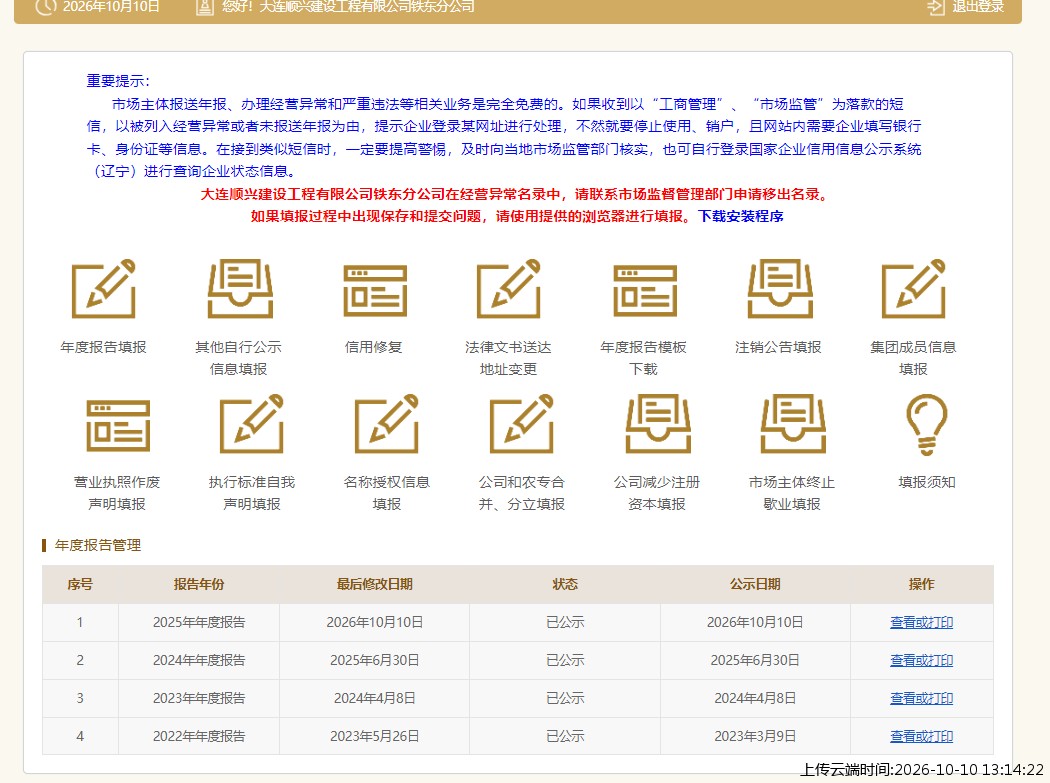This screenshot has width=1050, height=783.
Task: Open 查看或打印 for 2024年年度报告
Action: 921,660
